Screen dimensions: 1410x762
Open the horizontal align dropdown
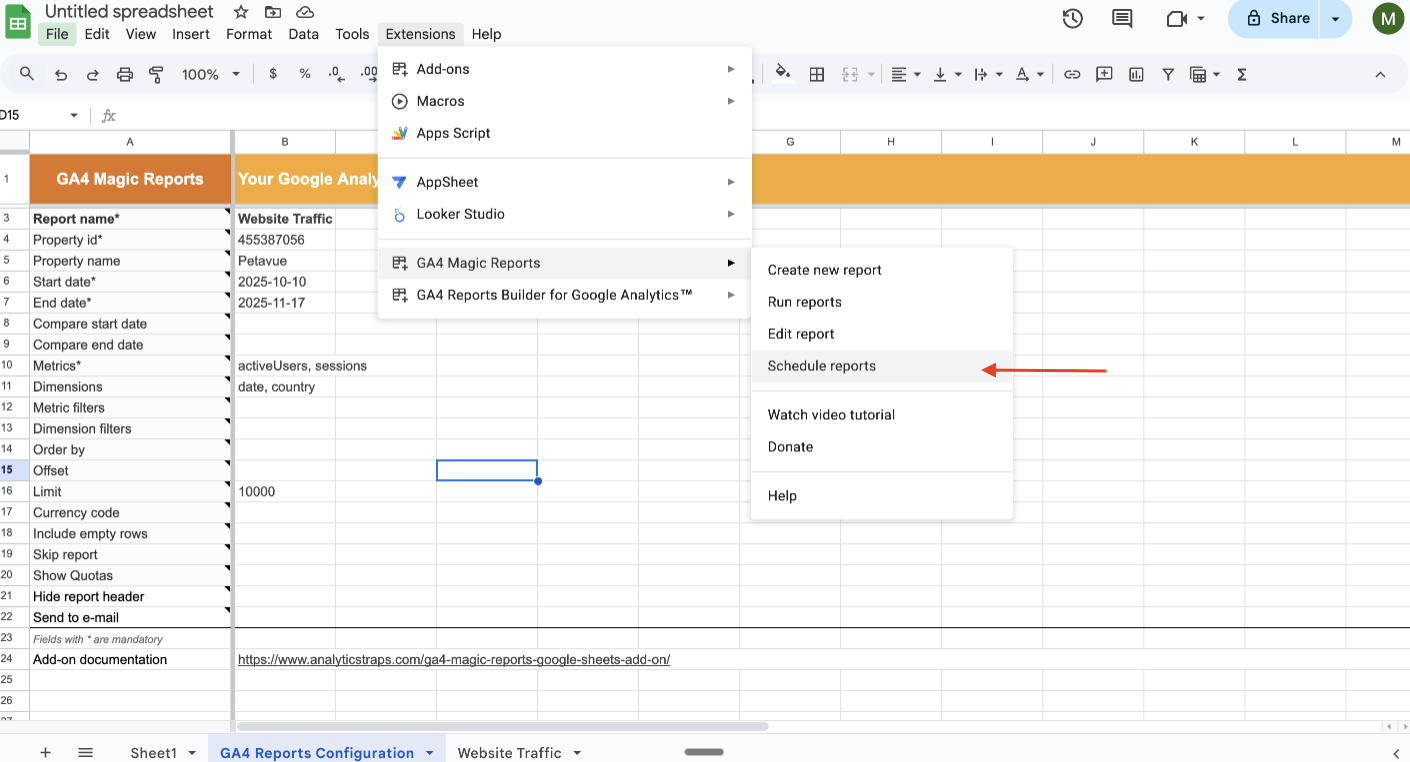904,74
